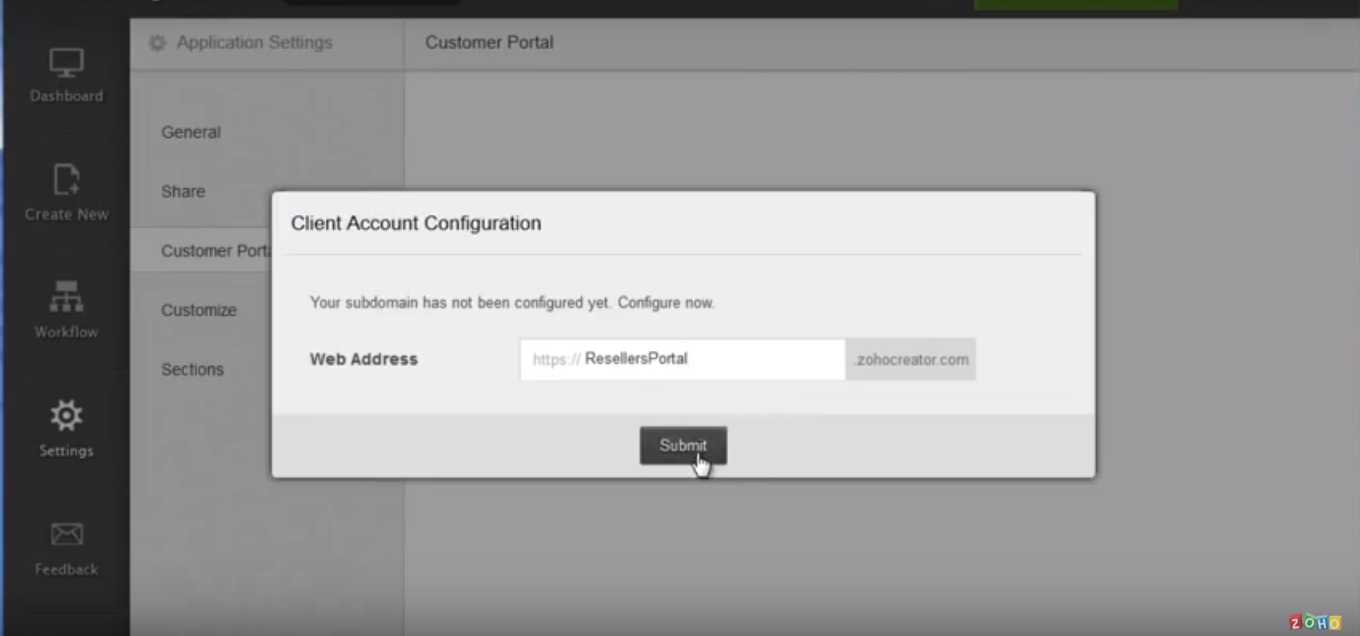Click the Web Address input field
The width and height of the screenshot is (1360, 636).
coord(683,359)
